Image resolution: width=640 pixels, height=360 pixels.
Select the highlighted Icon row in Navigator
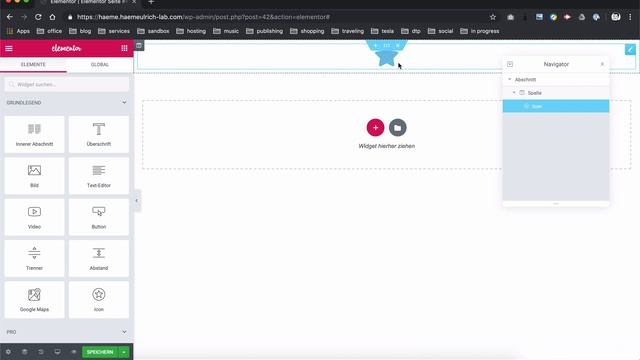point(556,106)
